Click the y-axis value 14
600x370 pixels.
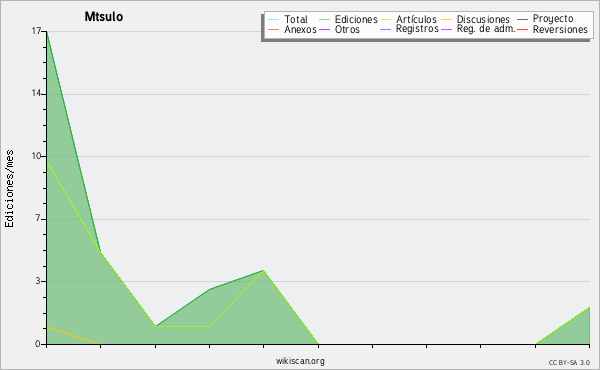click(36, 93)
